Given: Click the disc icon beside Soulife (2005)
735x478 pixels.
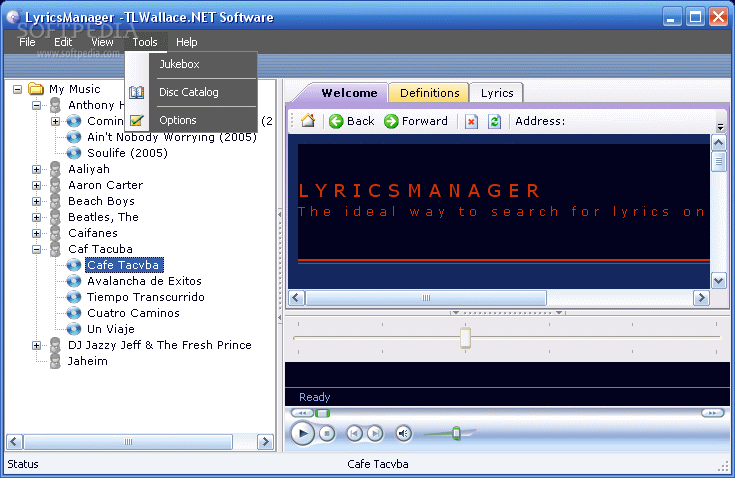Looking at the screenshot, I should pyautogui.click(x=74, y=153).
